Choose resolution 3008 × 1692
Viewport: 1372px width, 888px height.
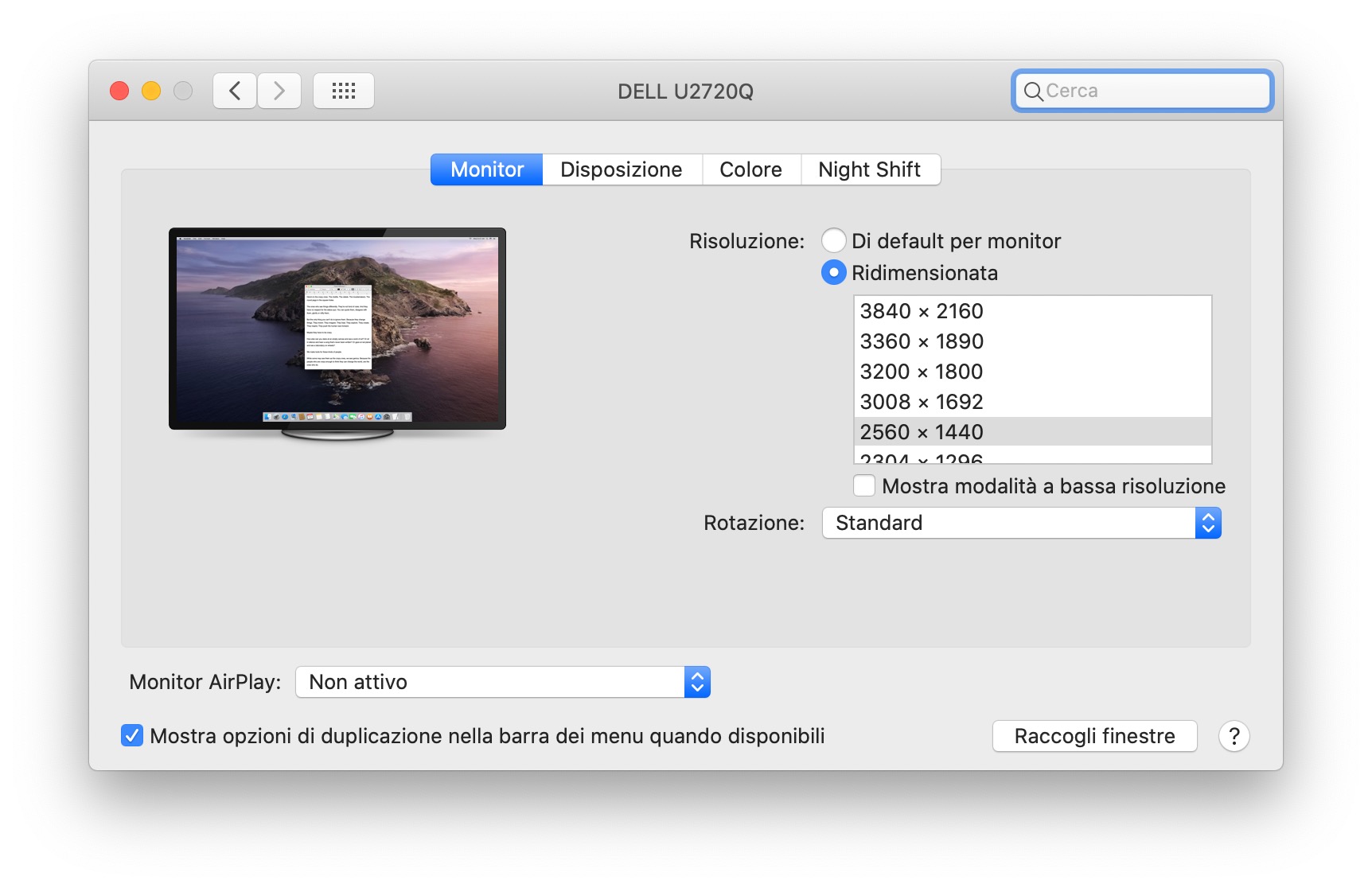1033,402
